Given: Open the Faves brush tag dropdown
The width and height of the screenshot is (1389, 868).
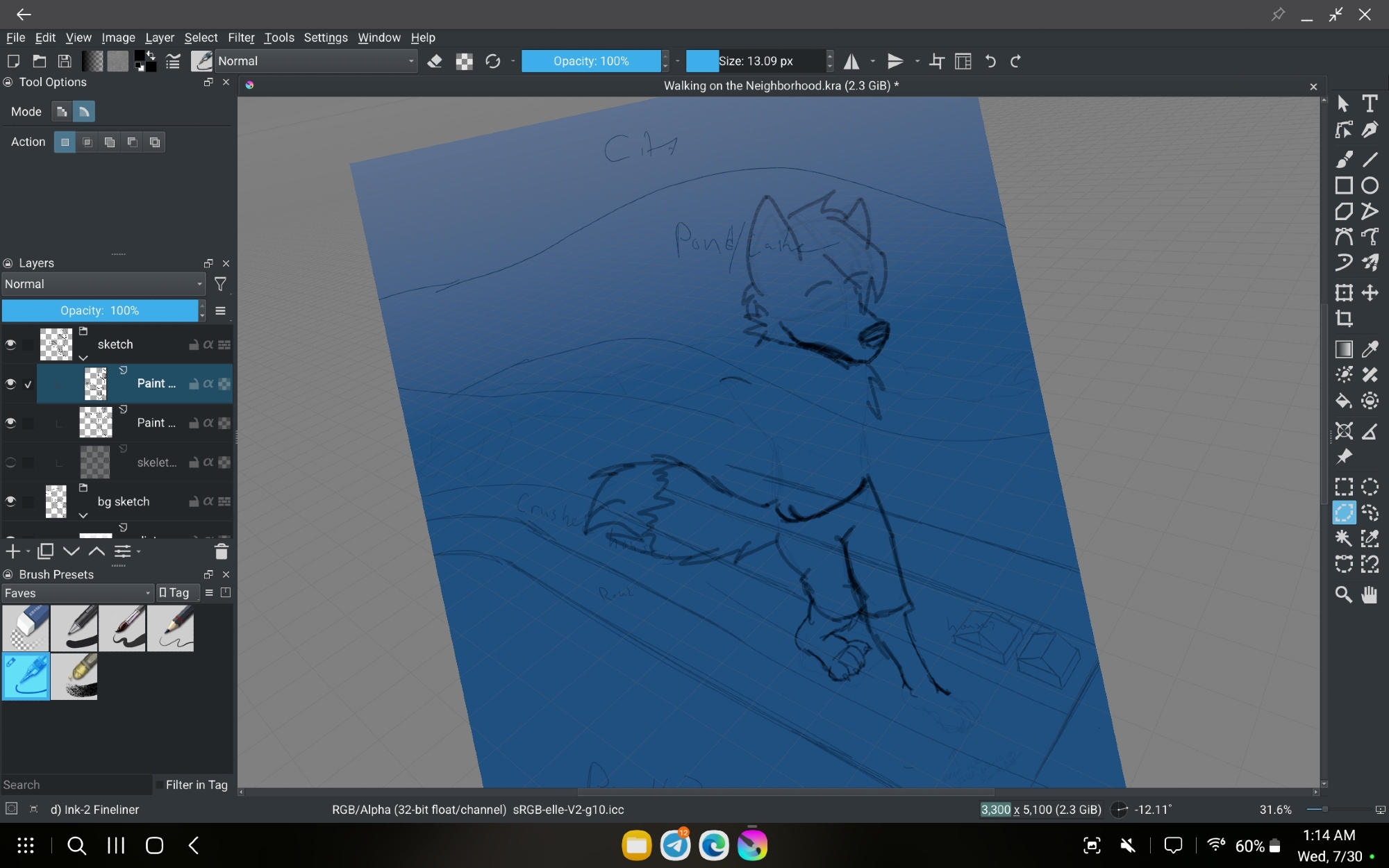Looking at the screenshot, I should click(77, 593).
